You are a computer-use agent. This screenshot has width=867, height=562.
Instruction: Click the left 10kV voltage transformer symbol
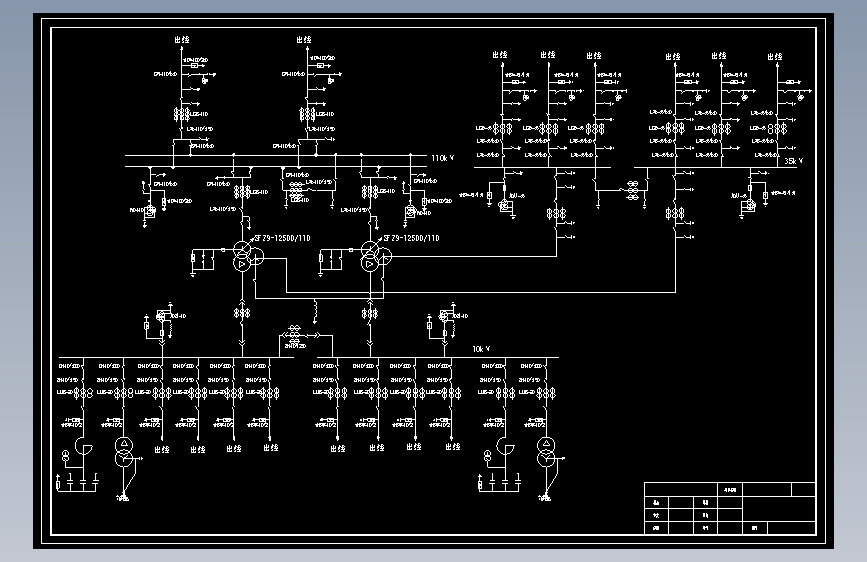pos(161,316)
